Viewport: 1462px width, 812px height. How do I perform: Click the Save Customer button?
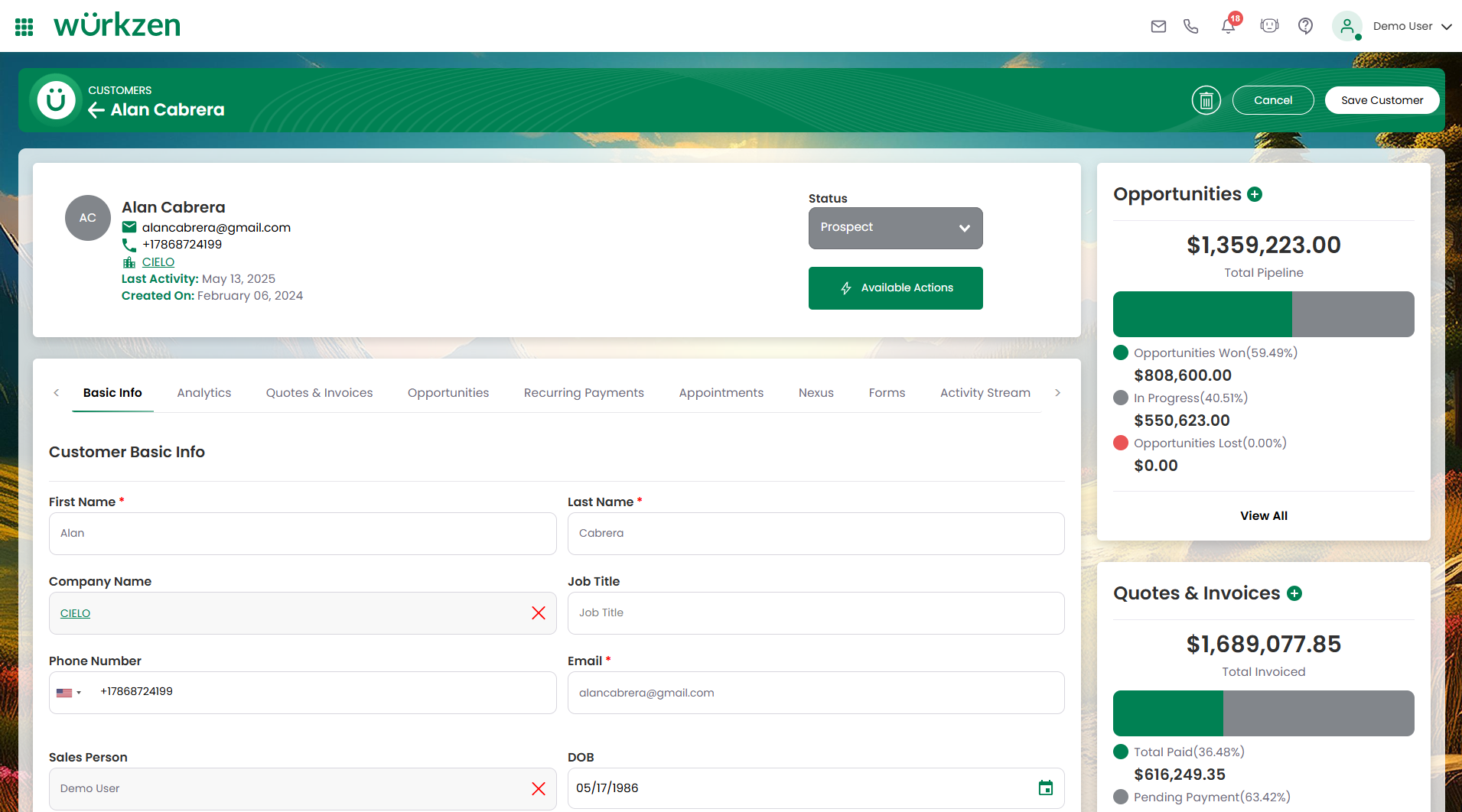1382,100
